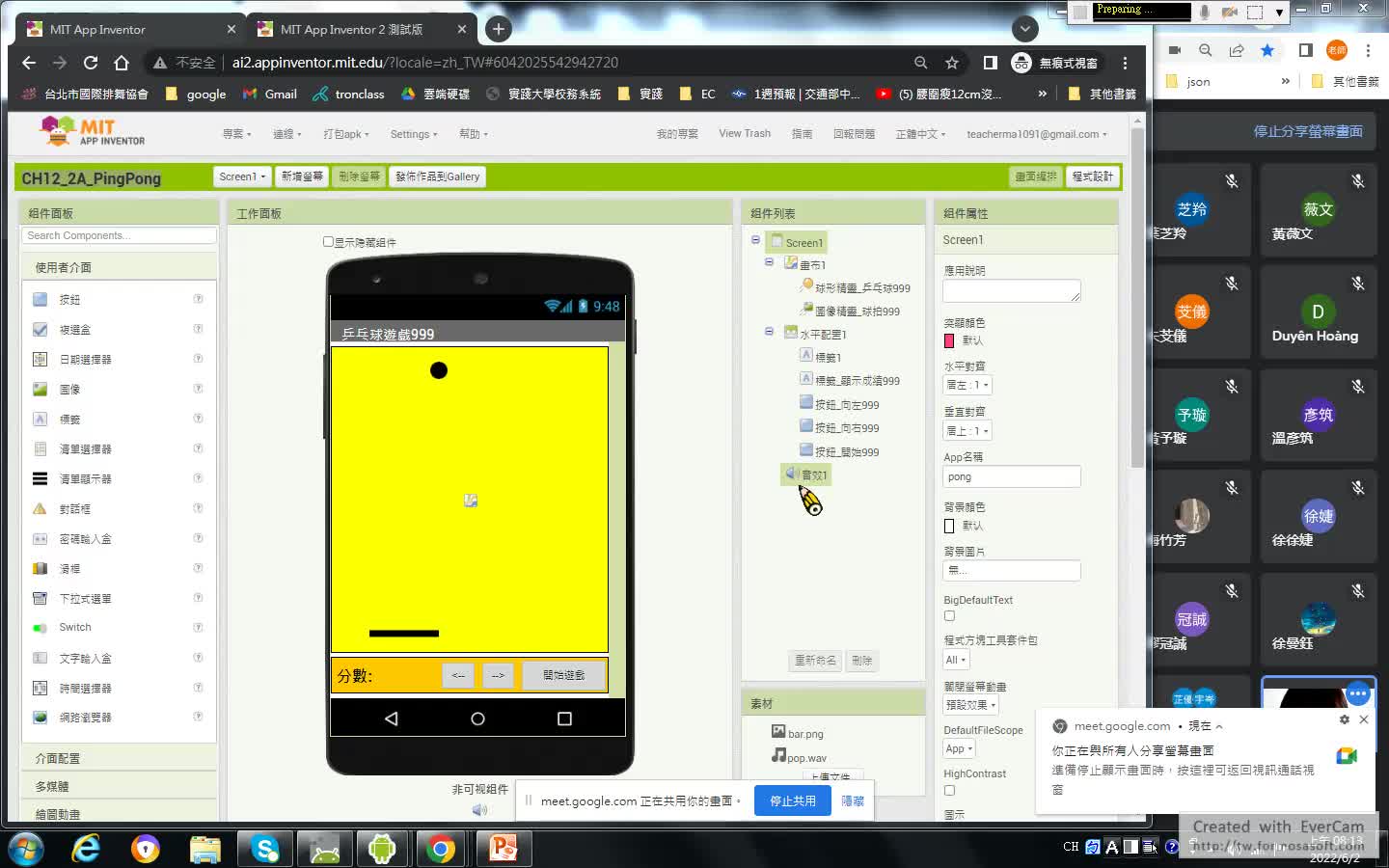Screen dimensions: 1389x868
Task: Click the Windows Start button
Action: click(26, 849)
